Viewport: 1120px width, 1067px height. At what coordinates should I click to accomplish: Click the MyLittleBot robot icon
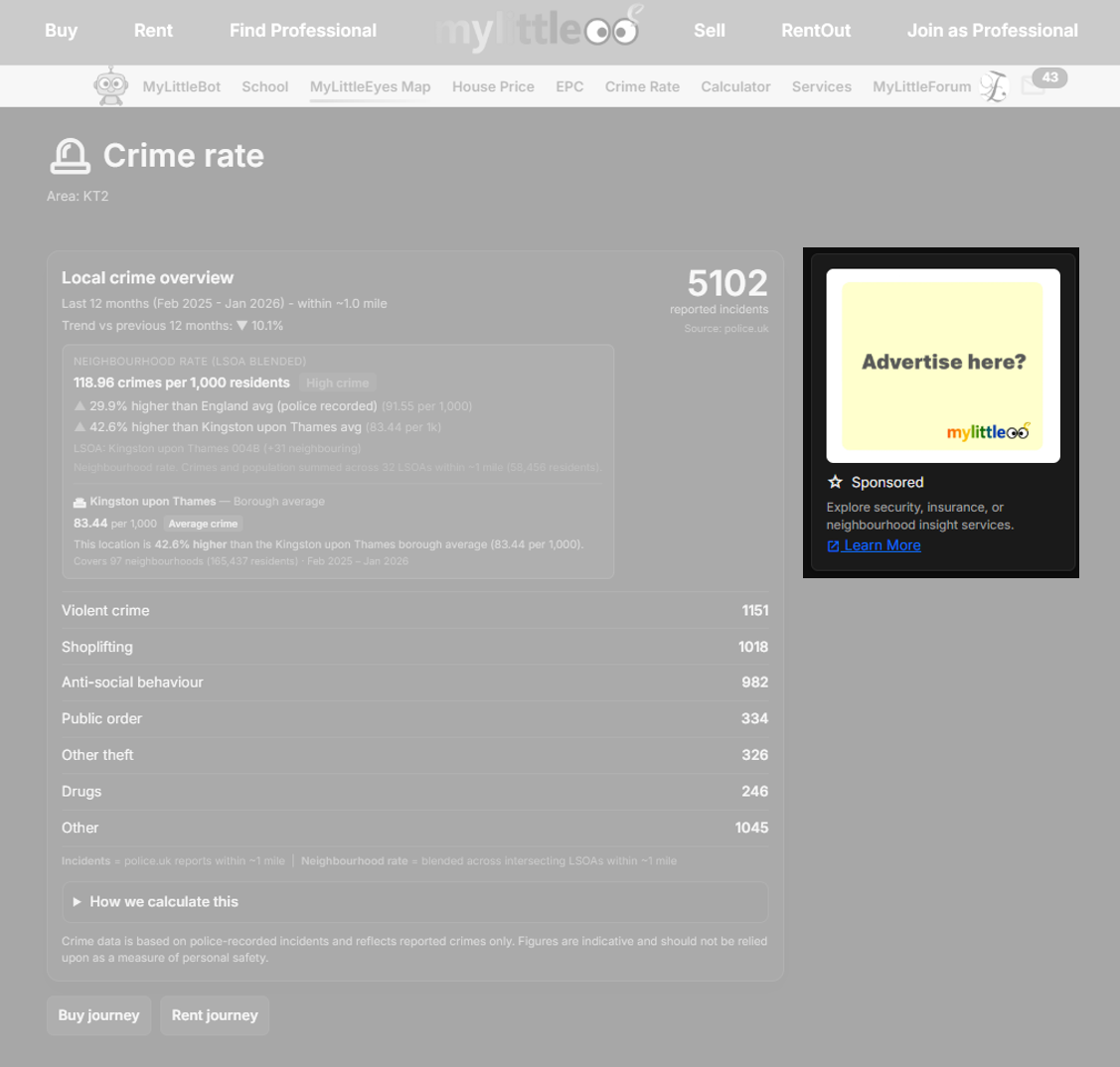(110, 86)
